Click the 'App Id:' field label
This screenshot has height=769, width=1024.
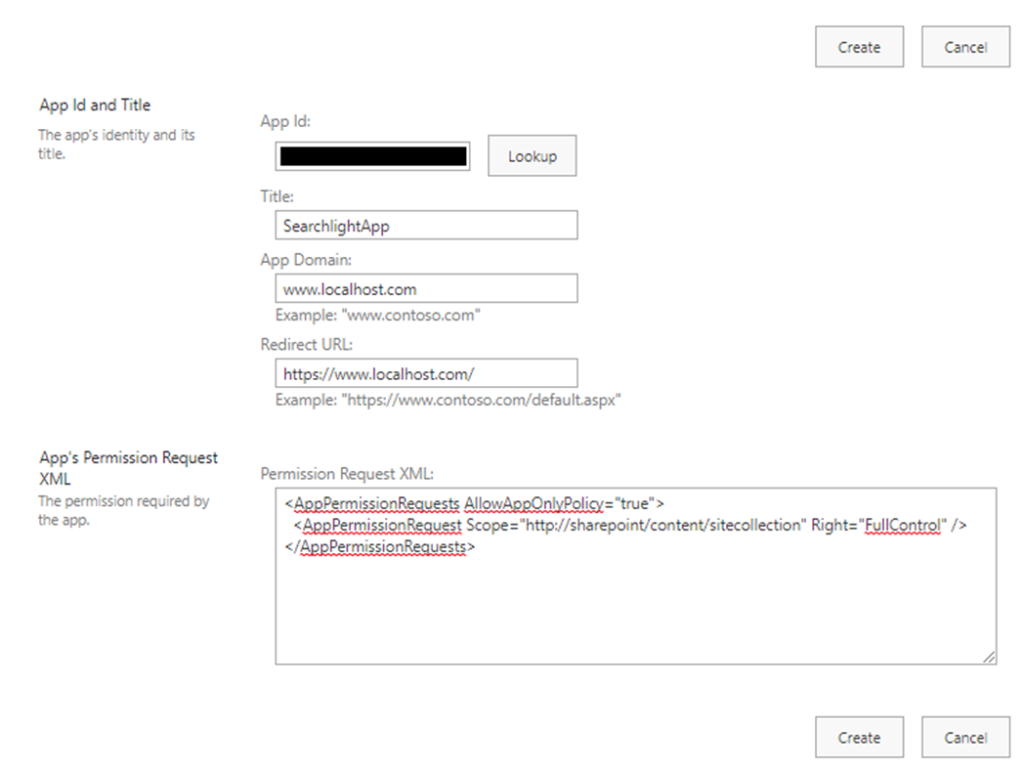285,121
